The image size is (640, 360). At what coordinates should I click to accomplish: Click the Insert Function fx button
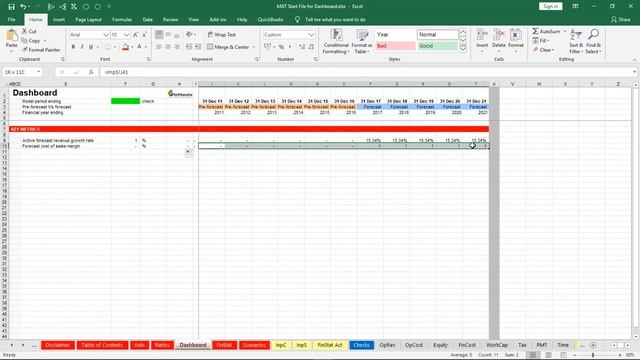[91, 72]
